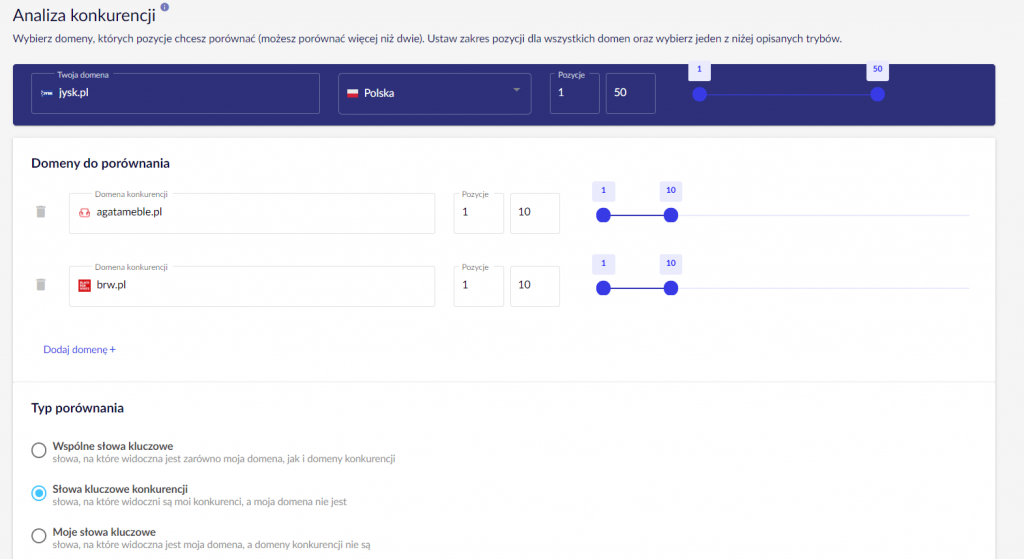This screenshot has width=1024, height=559.
Task: Click the brw.pl competitor domain field
Action: coord(260,286)
